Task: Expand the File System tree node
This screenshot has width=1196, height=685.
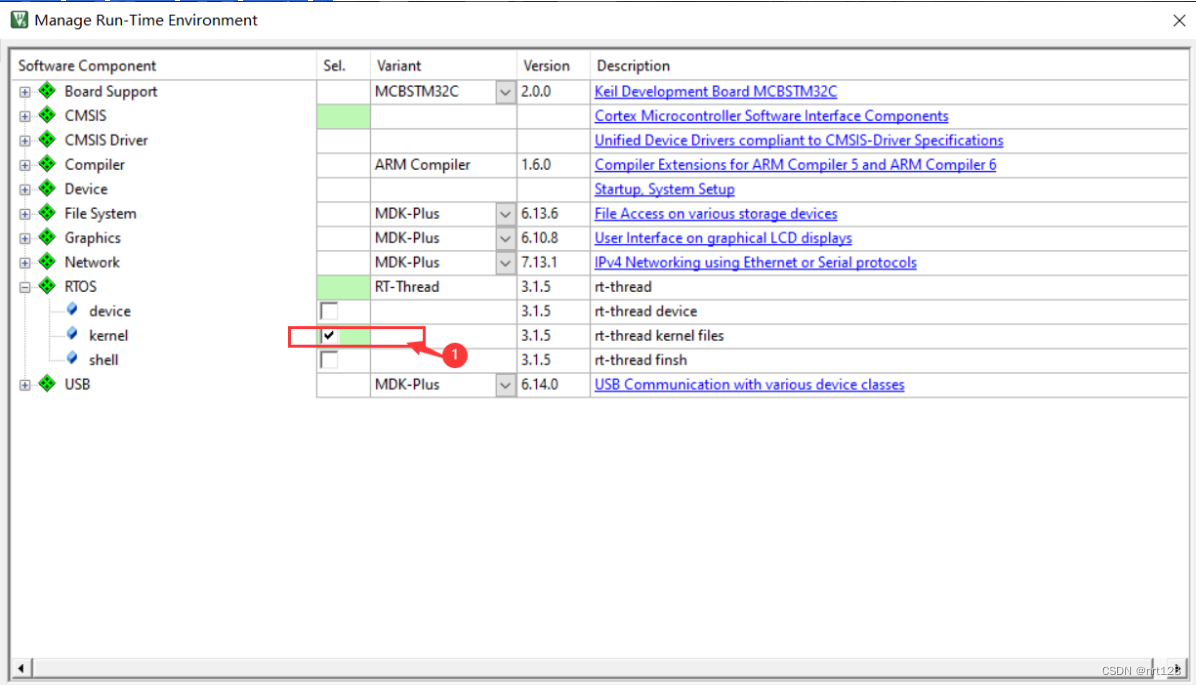Action: [x=25, y=214]
